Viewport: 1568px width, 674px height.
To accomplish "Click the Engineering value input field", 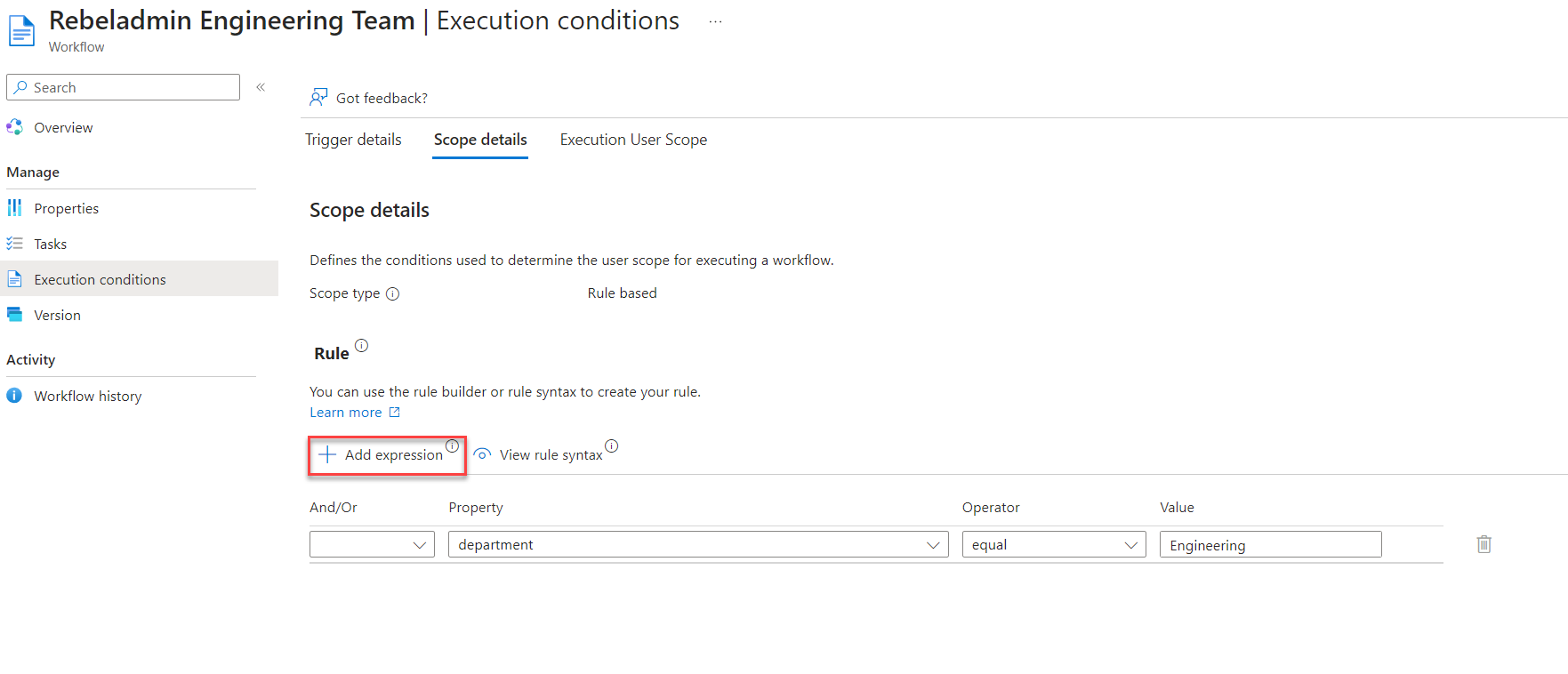I will pyautogui.click(x=1269, y=545).
